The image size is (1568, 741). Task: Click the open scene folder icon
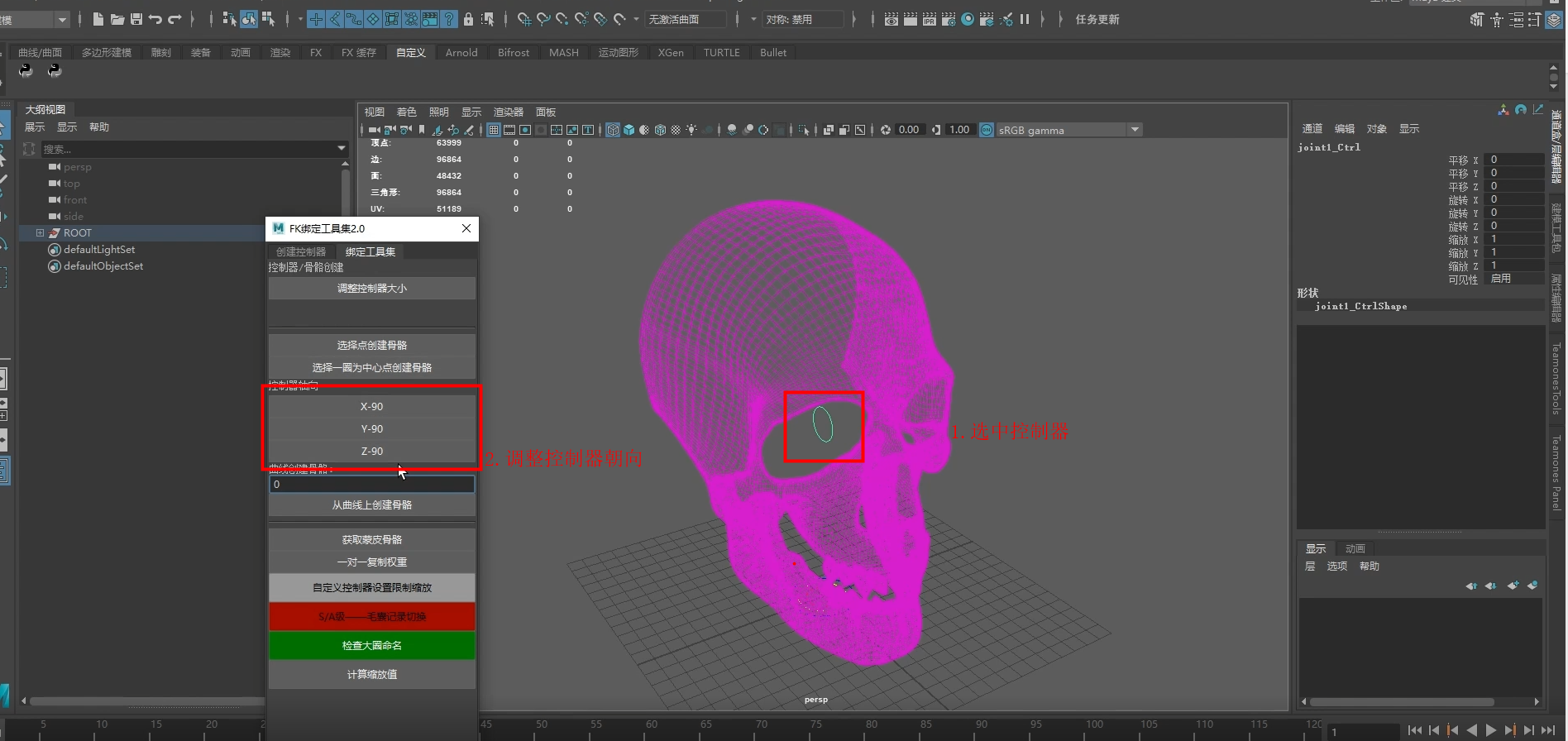click(x=117, y=19)
